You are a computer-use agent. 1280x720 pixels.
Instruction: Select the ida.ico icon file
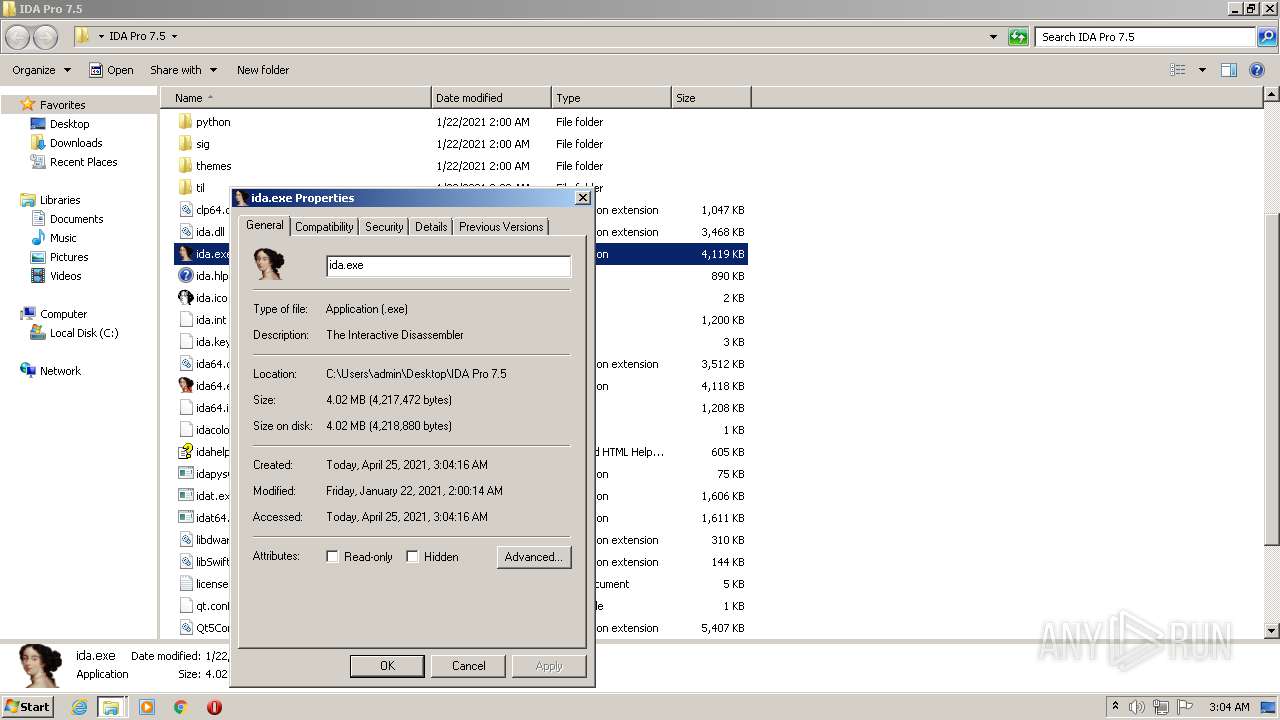point(185,298)
